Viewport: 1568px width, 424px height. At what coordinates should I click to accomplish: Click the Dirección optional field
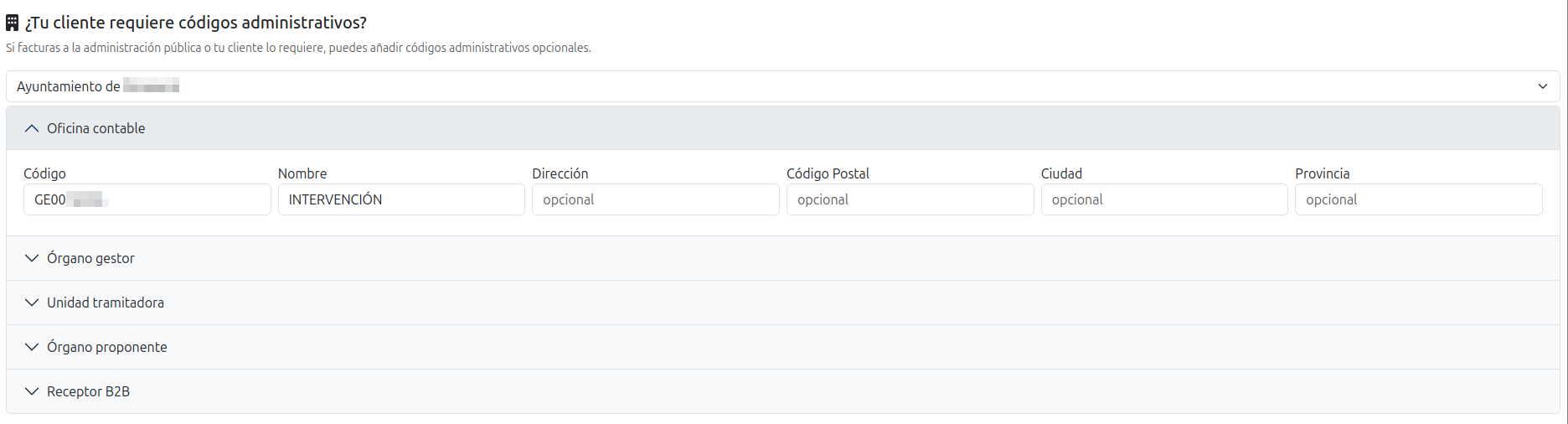(x=655, y=199)
